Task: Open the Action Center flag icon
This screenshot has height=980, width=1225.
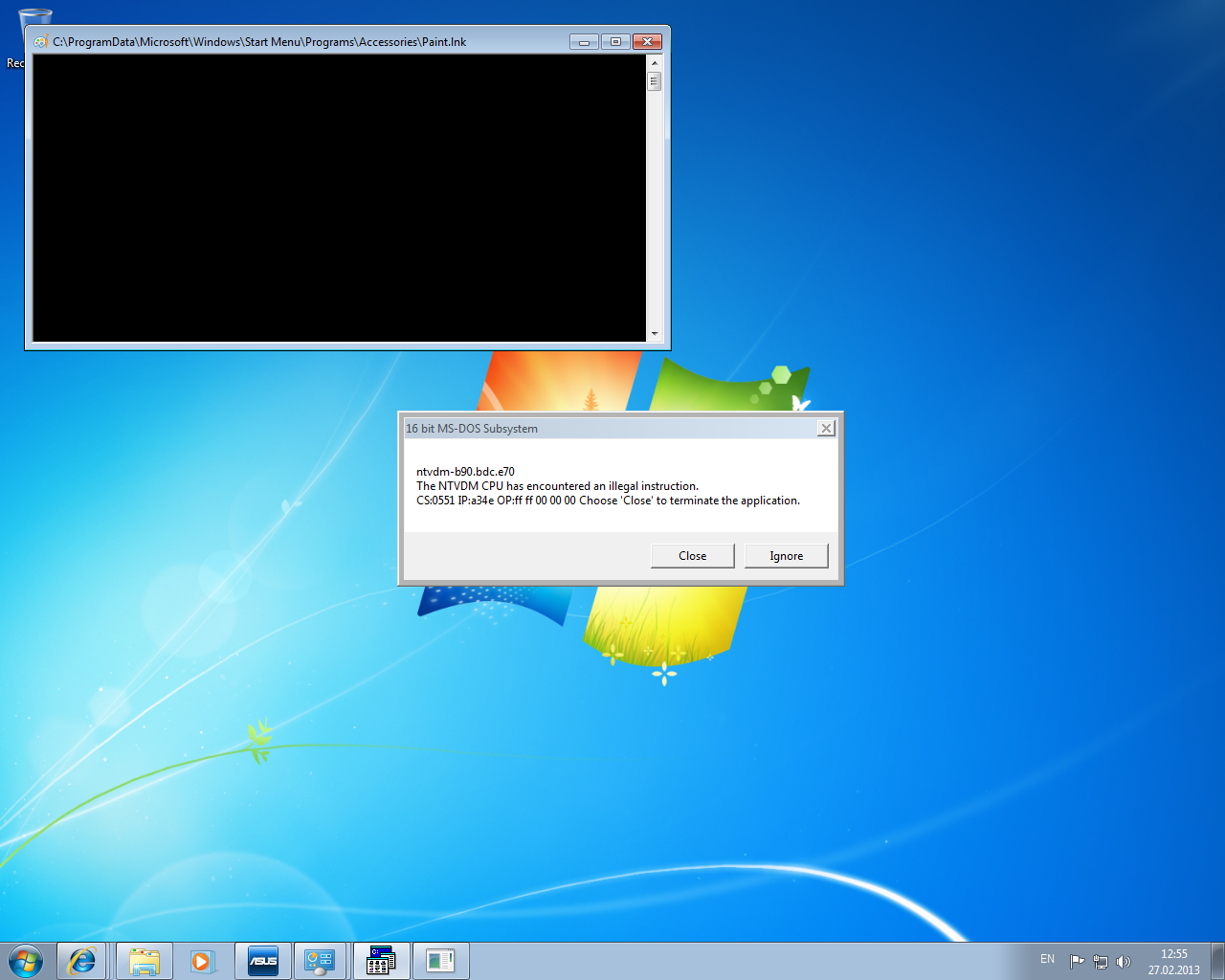Action: point(1077,961)
